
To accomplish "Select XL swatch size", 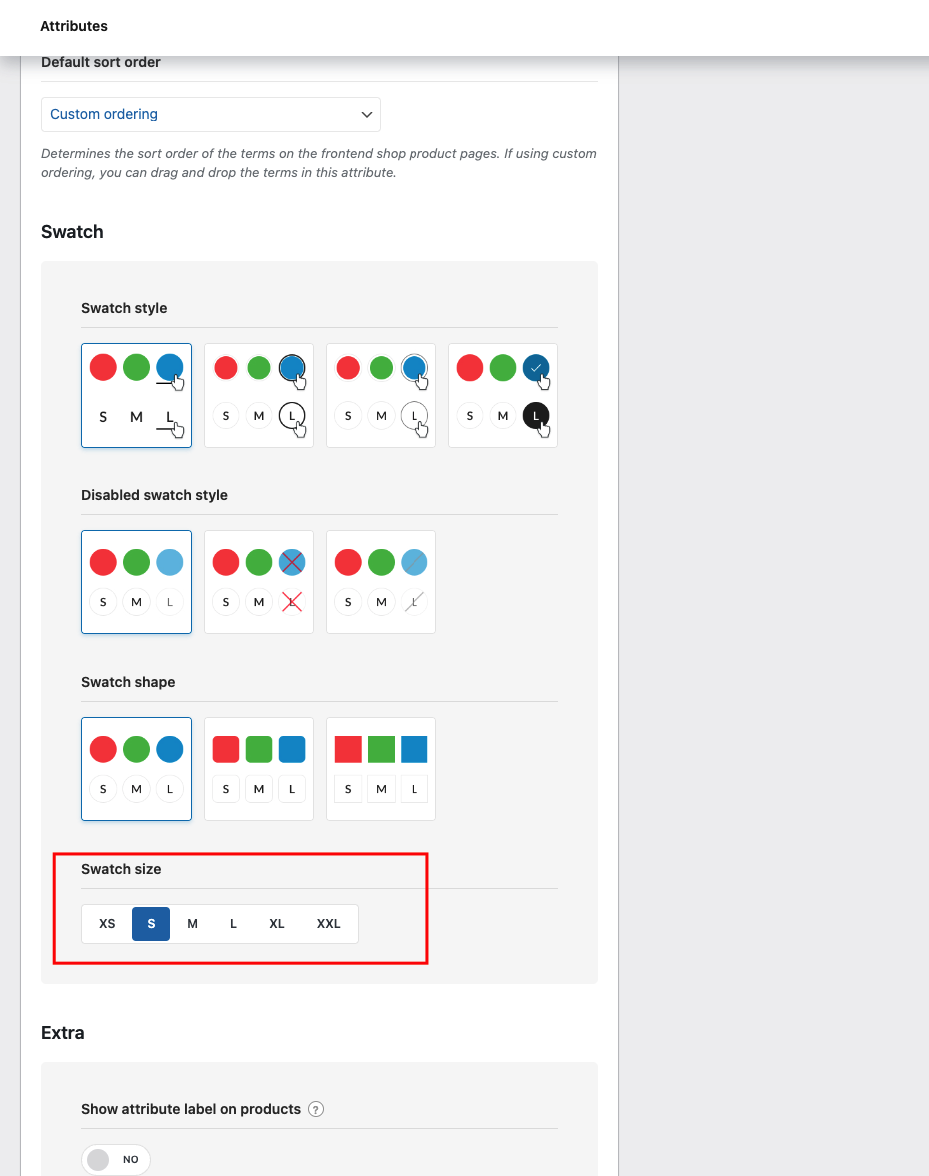I will (277, 923).
